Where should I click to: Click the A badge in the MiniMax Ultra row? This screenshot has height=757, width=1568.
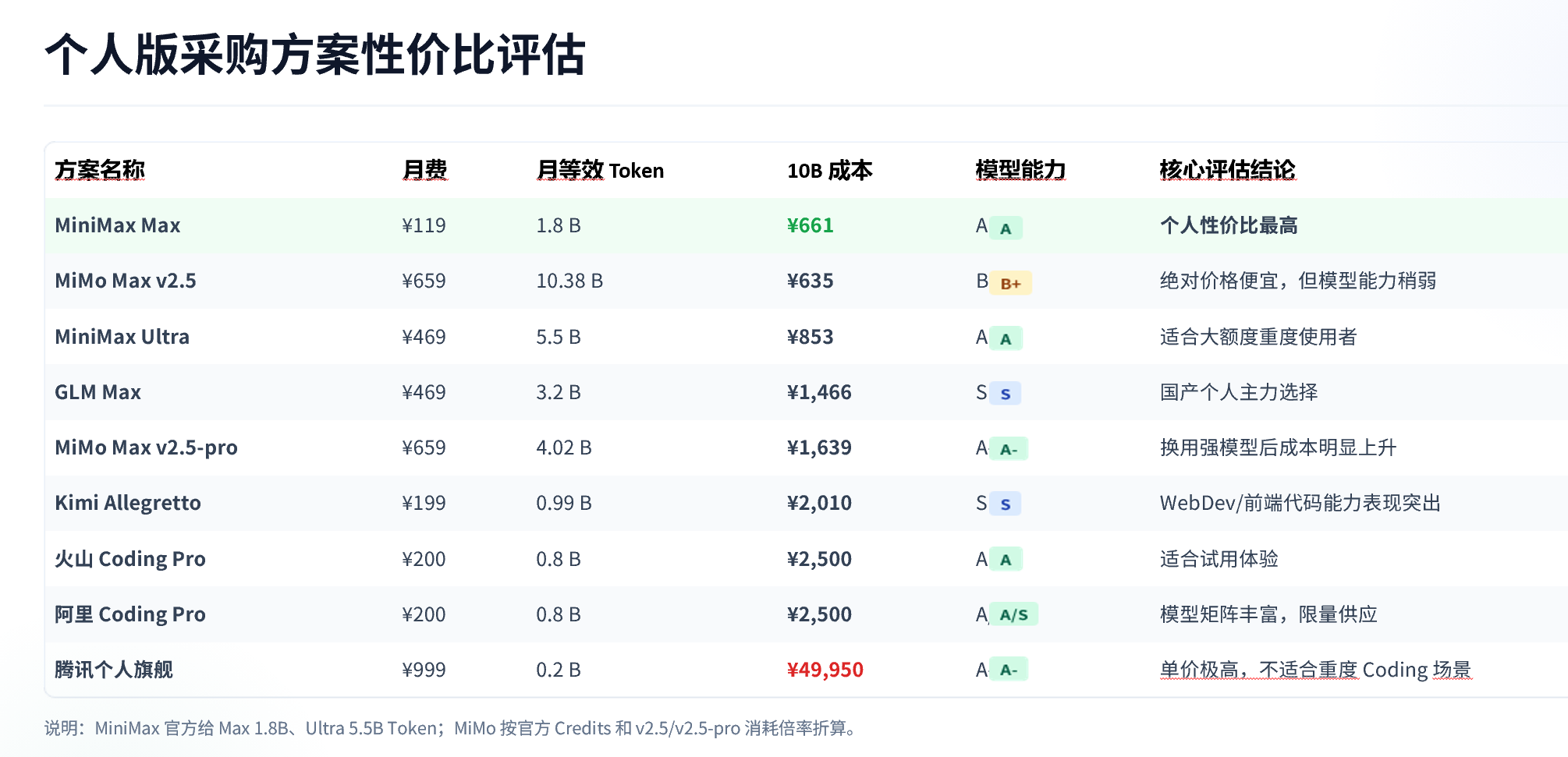tap(1006, 338)
